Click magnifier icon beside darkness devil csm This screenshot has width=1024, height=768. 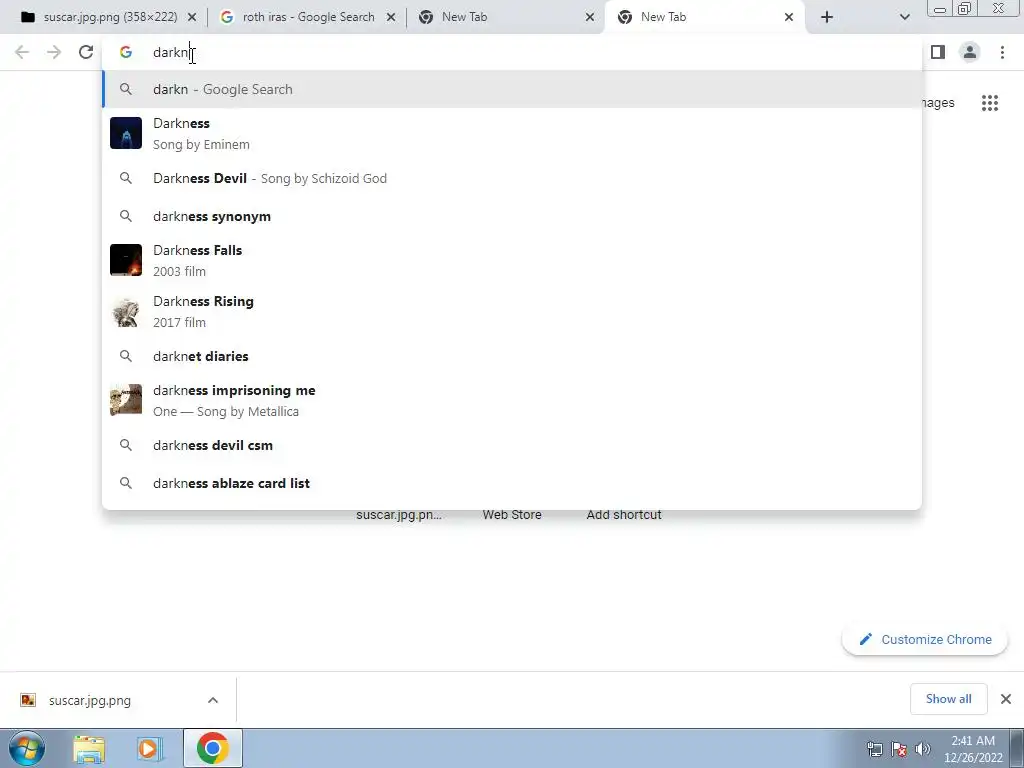point(126,445)
